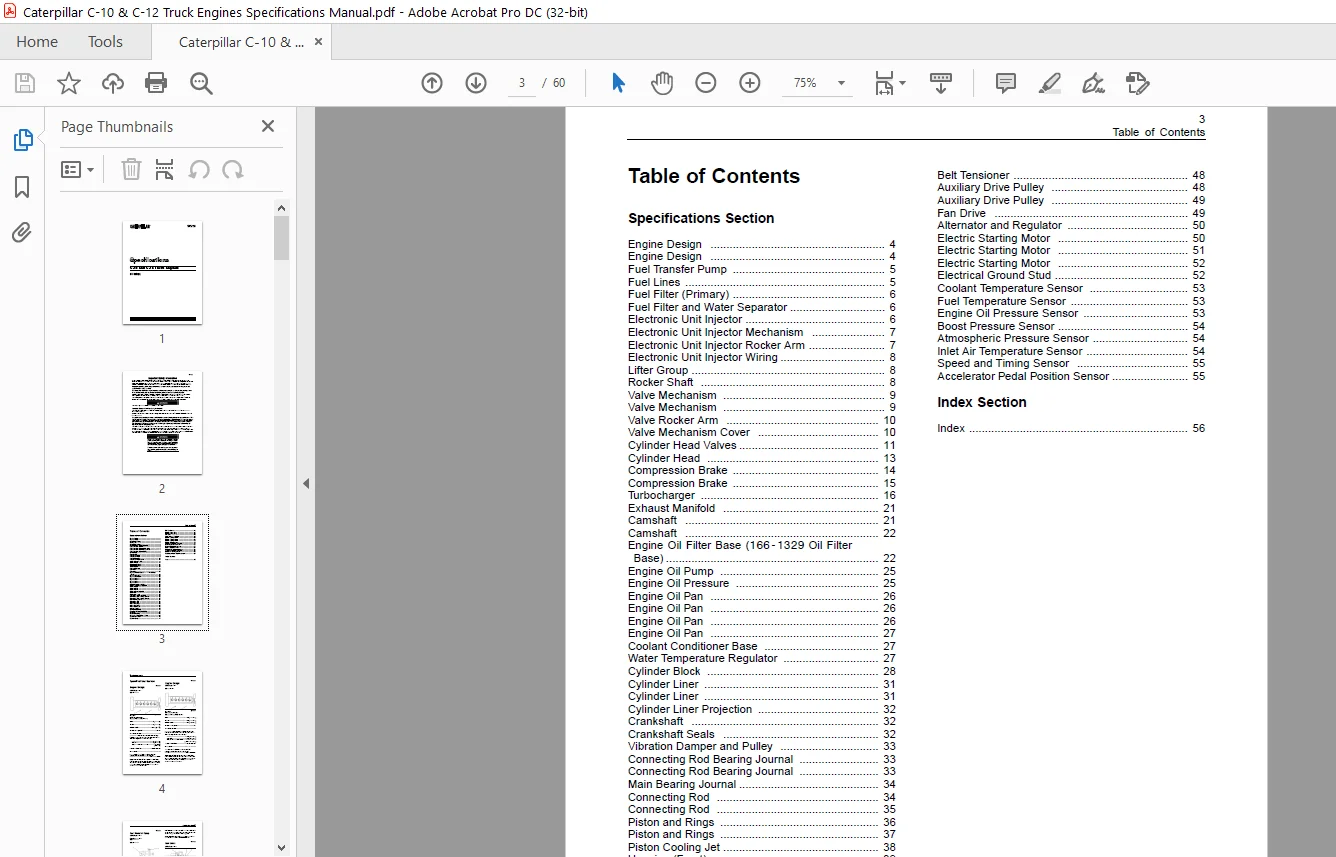Open the find text magnifier
This screenshot has width=1336, height=857.
click(x=201, y=83)
